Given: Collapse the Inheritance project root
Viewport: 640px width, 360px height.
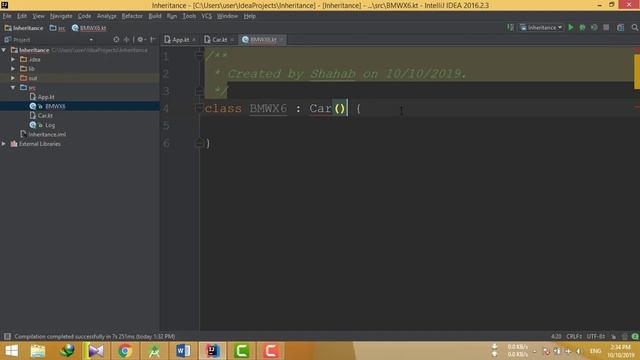Looking at the screenshot, I should click(x=4, y=50).
